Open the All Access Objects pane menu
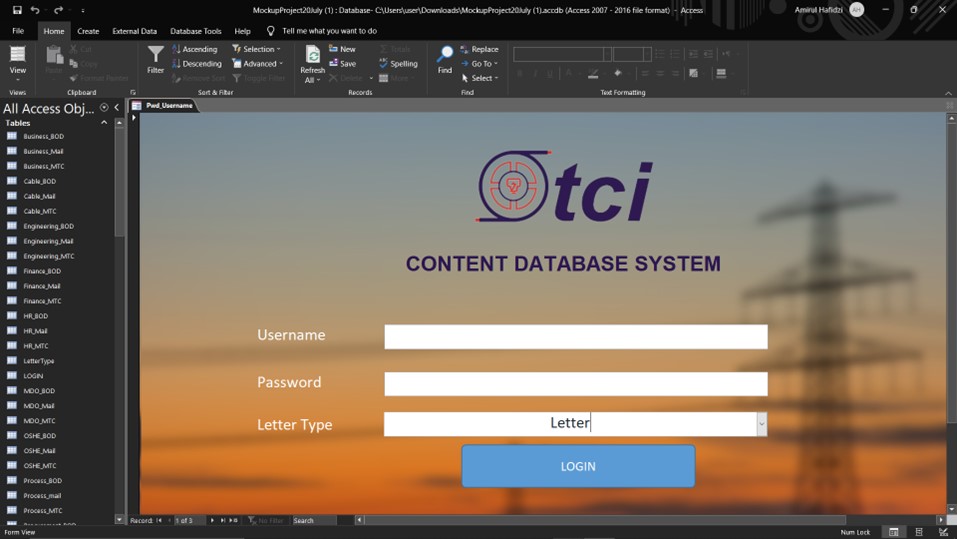The height and width of the screenshot is (539, 957). pyautogui.click(x=104, y=107)
